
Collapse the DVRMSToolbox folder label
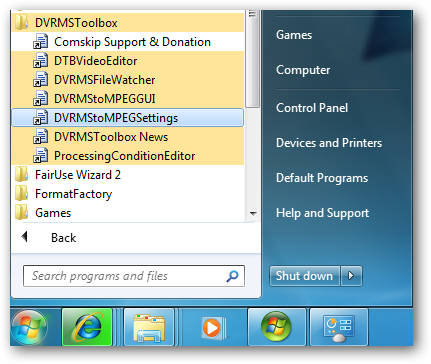pos(76,23)
